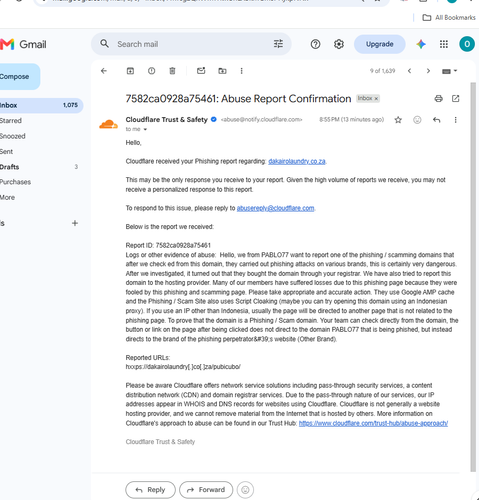Print this email conversation

pos(439,99)
